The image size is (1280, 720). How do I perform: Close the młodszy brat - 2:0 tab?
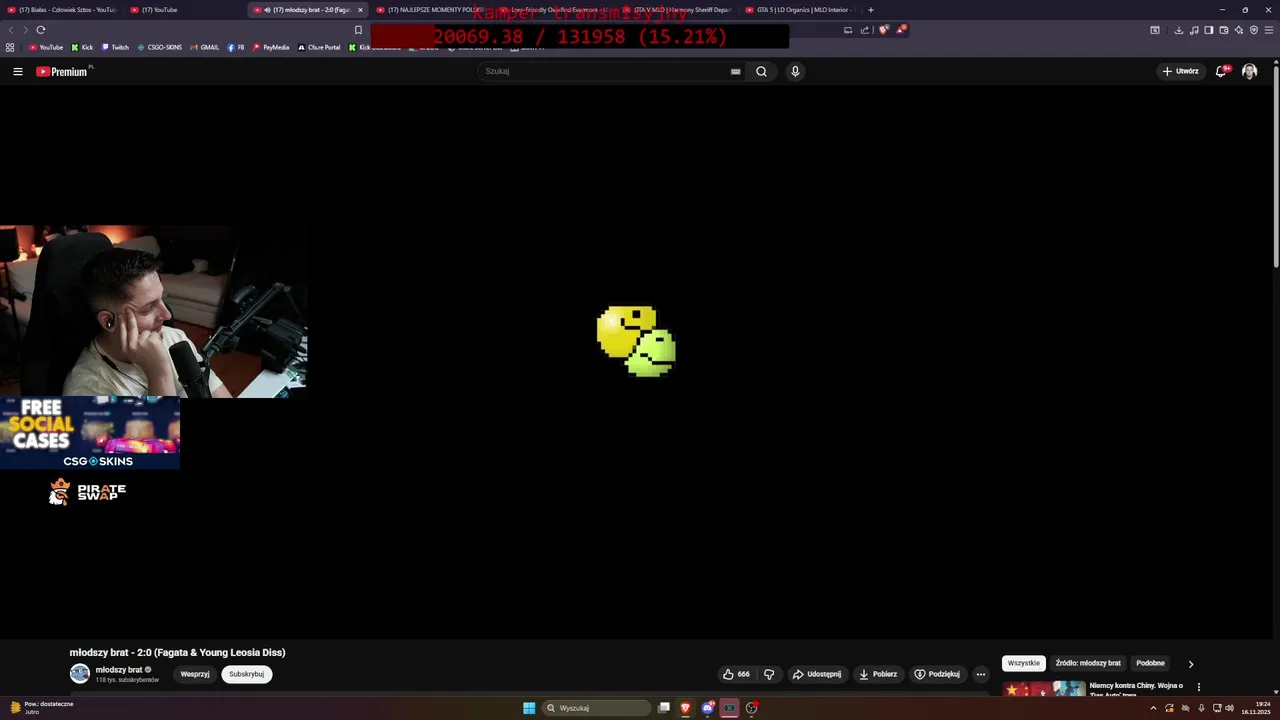pos(360,10)
